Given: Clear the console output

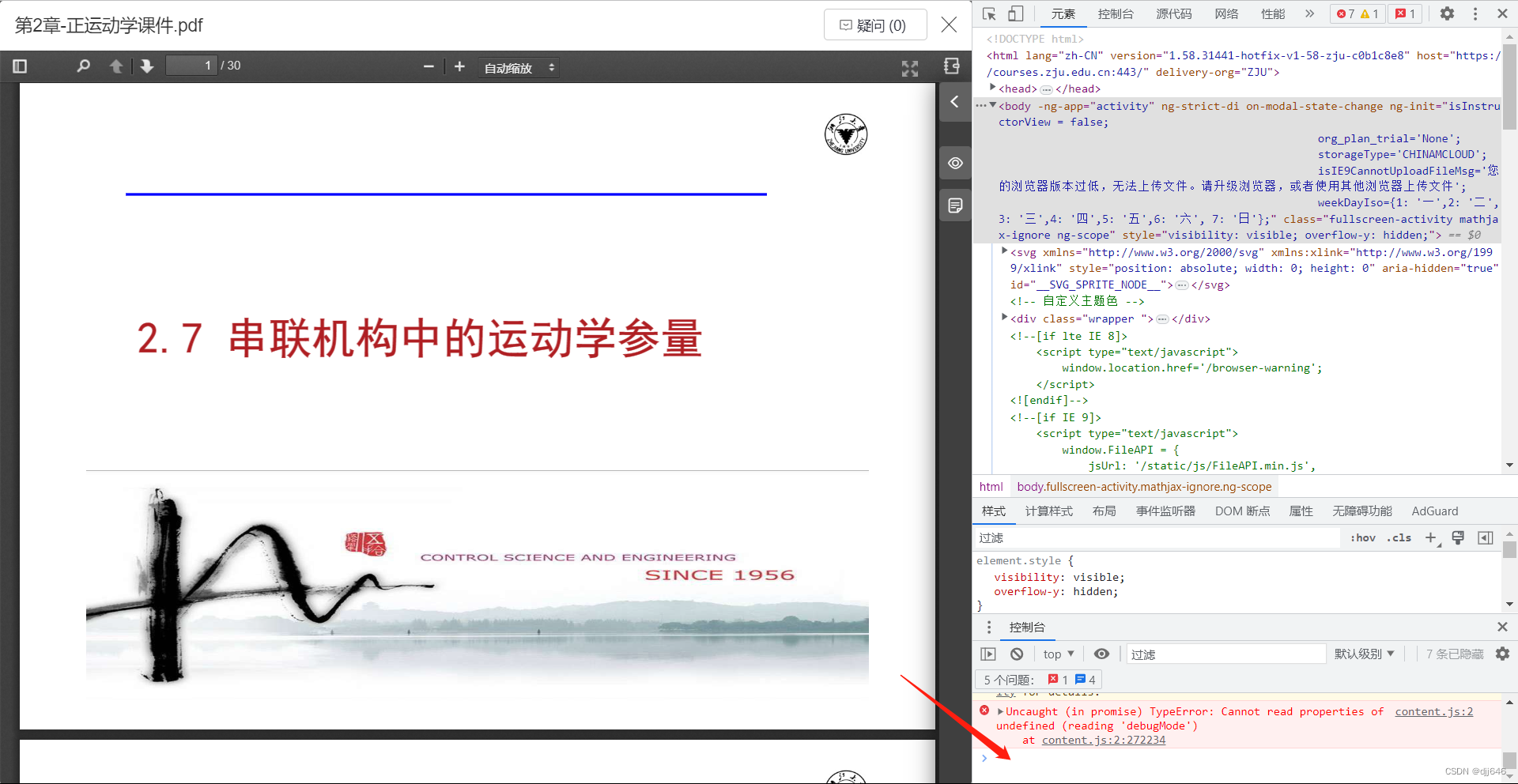Looking at the screenshot, I should (1017, 654).
